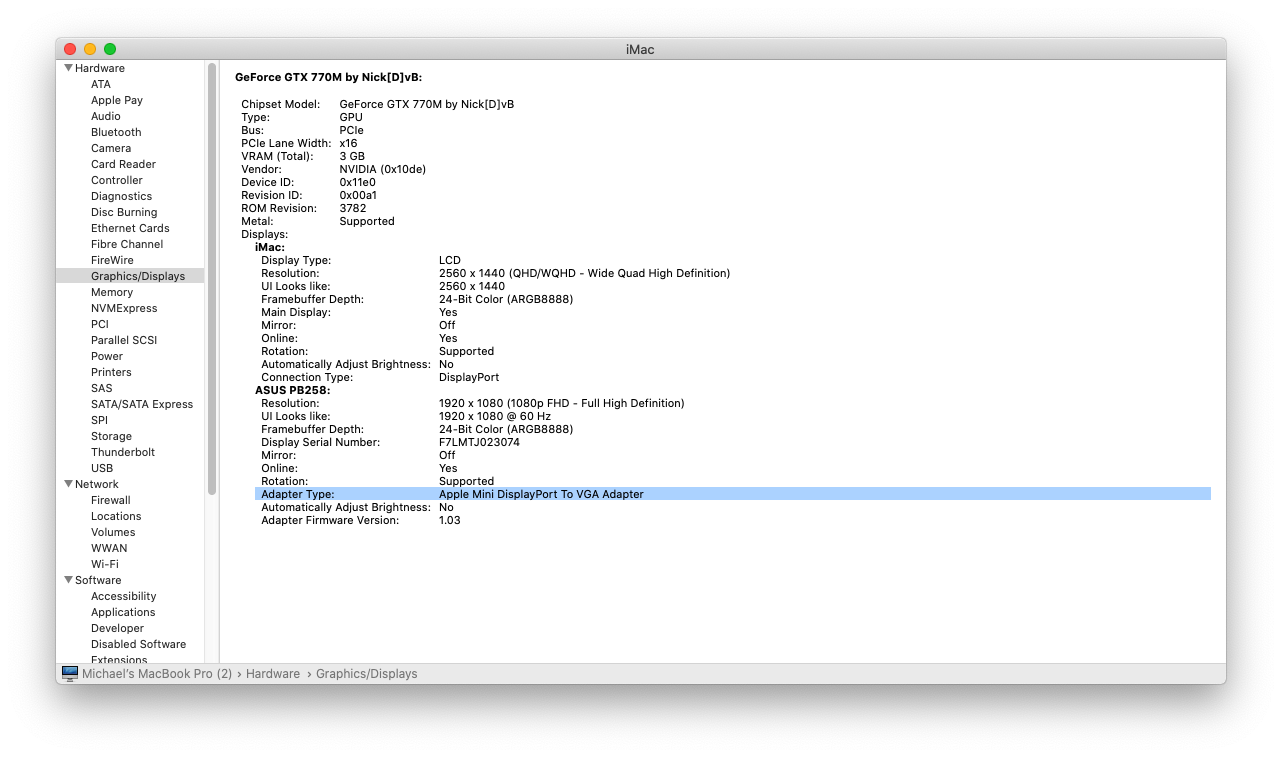
Task: Click the iMac display heading
Action: pos(270,247)
